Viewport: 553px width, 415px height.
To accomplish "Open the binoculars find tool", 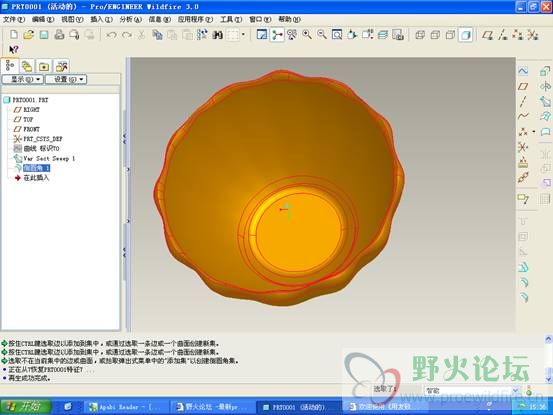I will coord(217,35).
